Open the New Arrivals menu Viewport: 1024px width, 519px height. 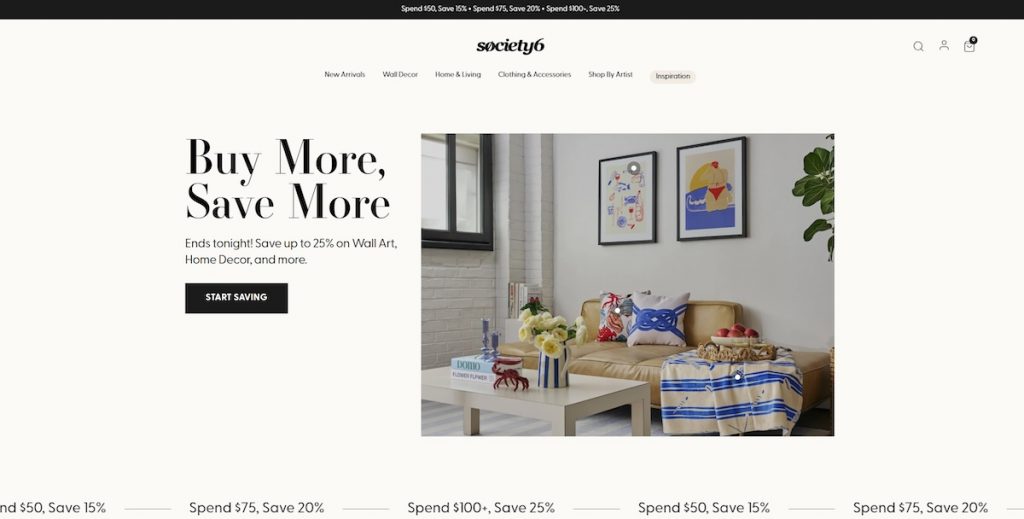(x=345, y=74)
